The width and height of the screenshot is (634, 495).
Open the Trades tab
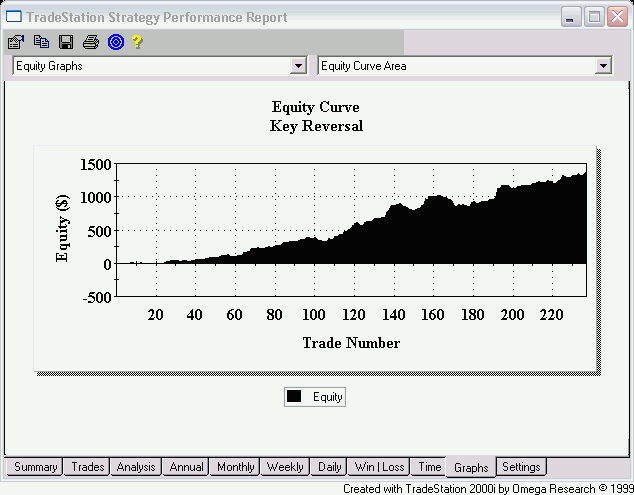tap(87, 467)
